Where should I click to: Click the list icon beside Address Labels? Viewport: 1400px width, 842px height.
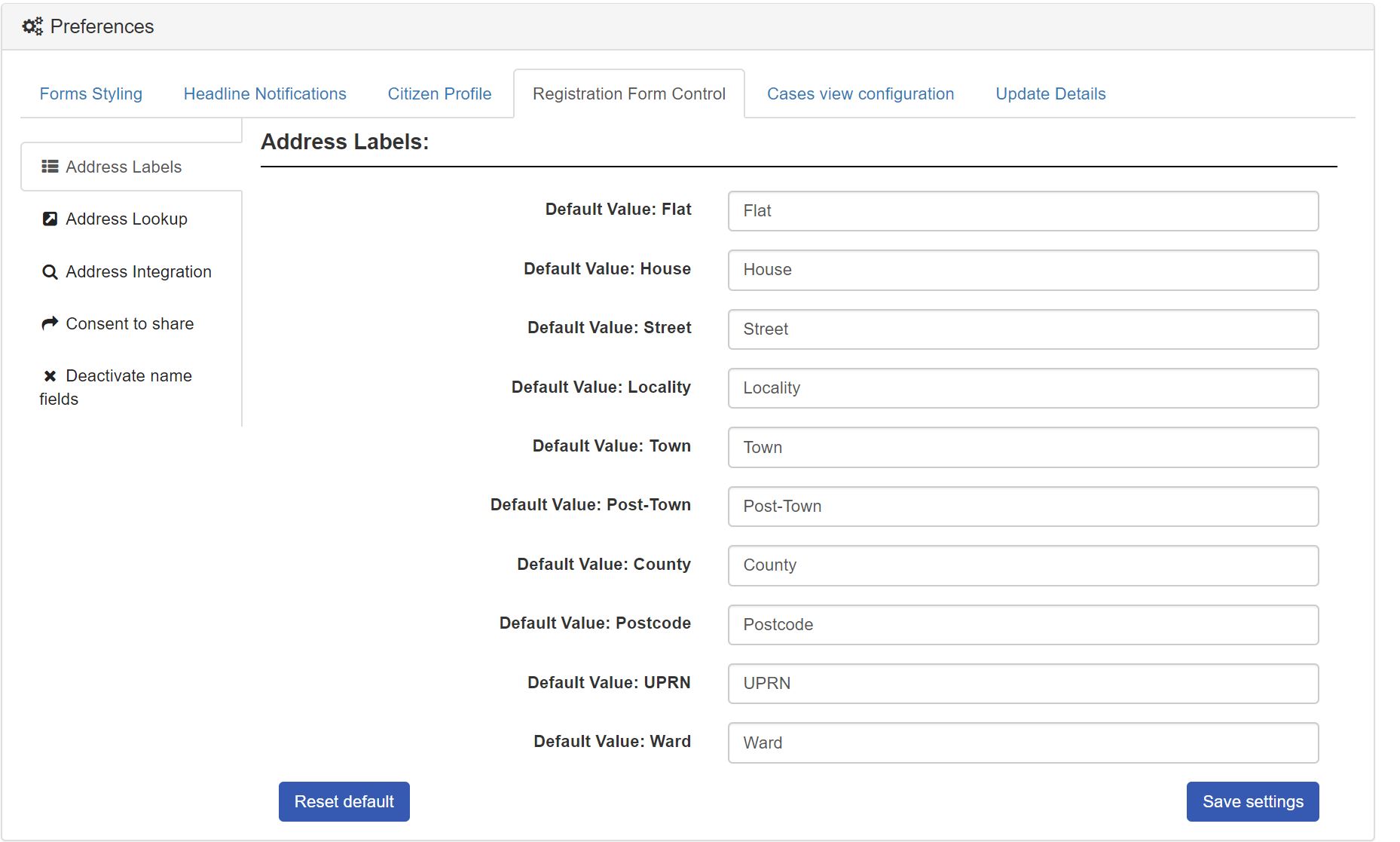50,167
